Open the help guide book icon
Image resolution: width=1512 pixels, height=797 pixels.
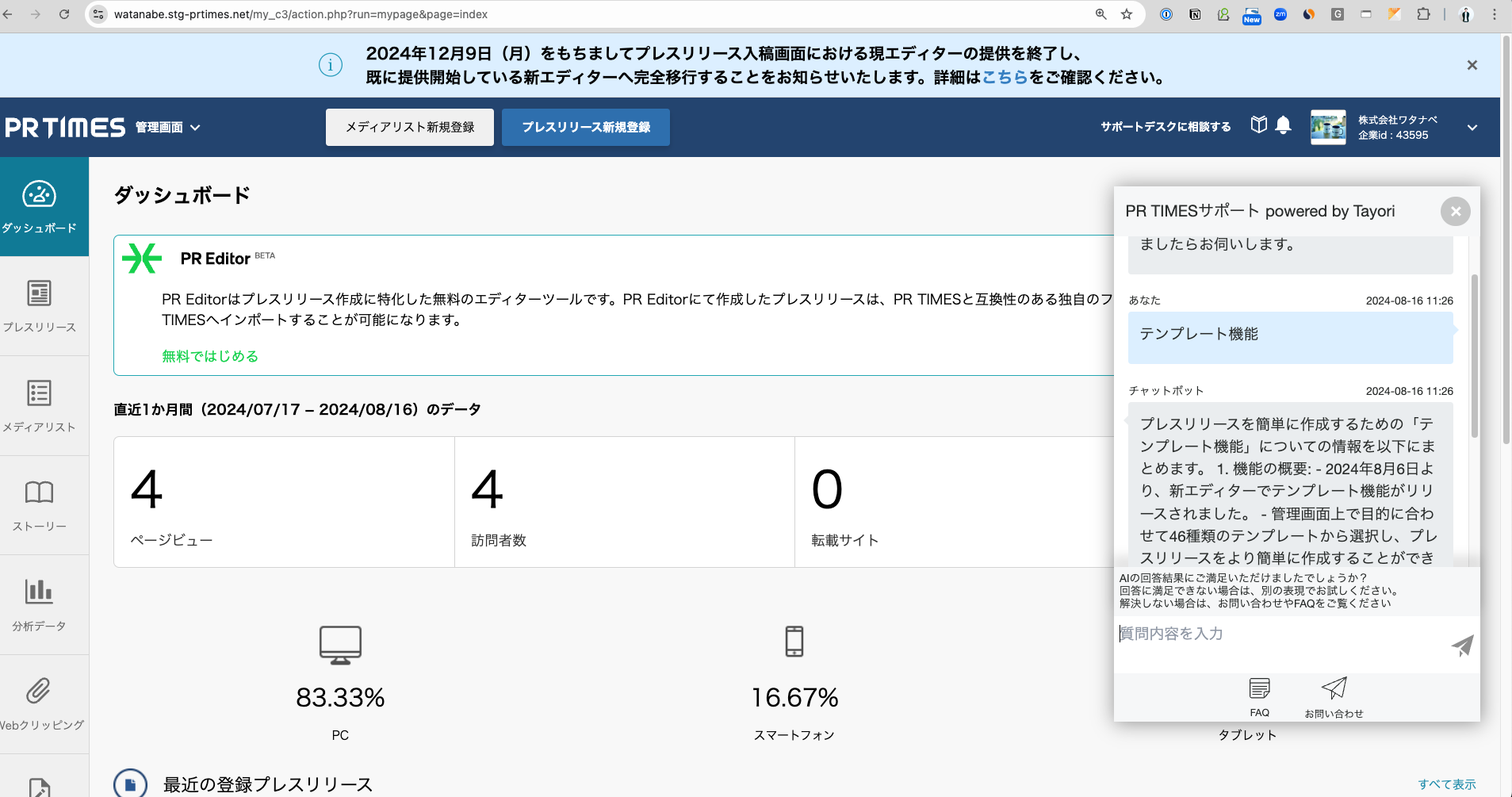(x=1258, y=125)
